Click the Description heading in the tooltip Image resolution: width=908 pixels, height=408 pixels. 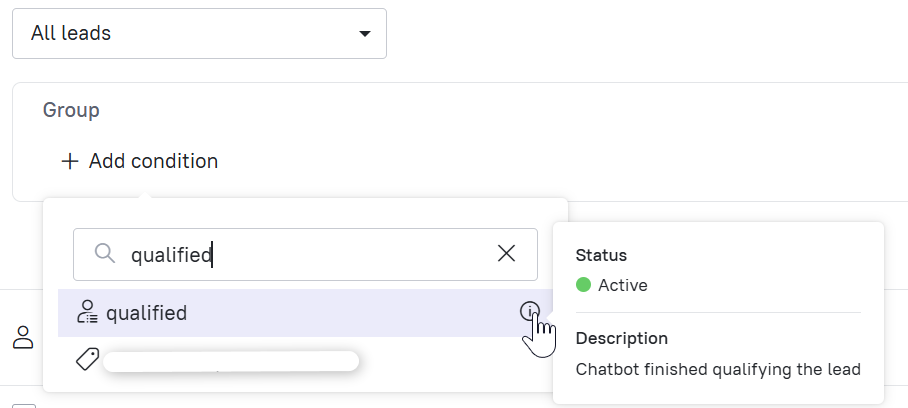point(621,338)
